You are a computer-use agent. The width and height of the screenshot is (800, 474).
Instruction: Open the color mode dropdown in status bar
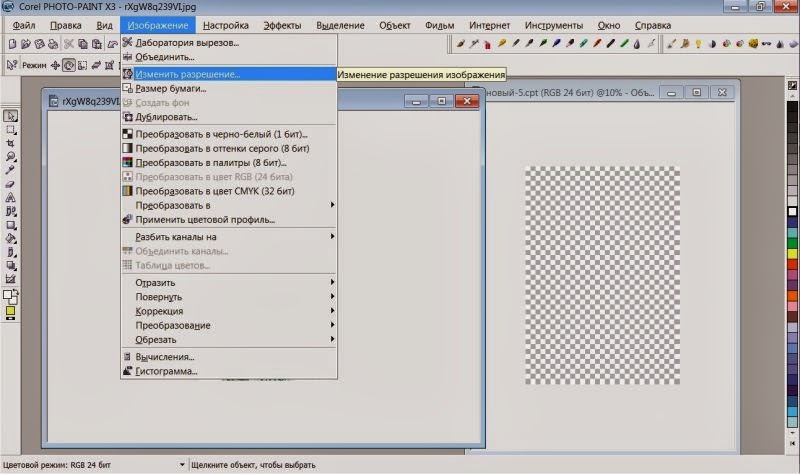tap(182, 465)
